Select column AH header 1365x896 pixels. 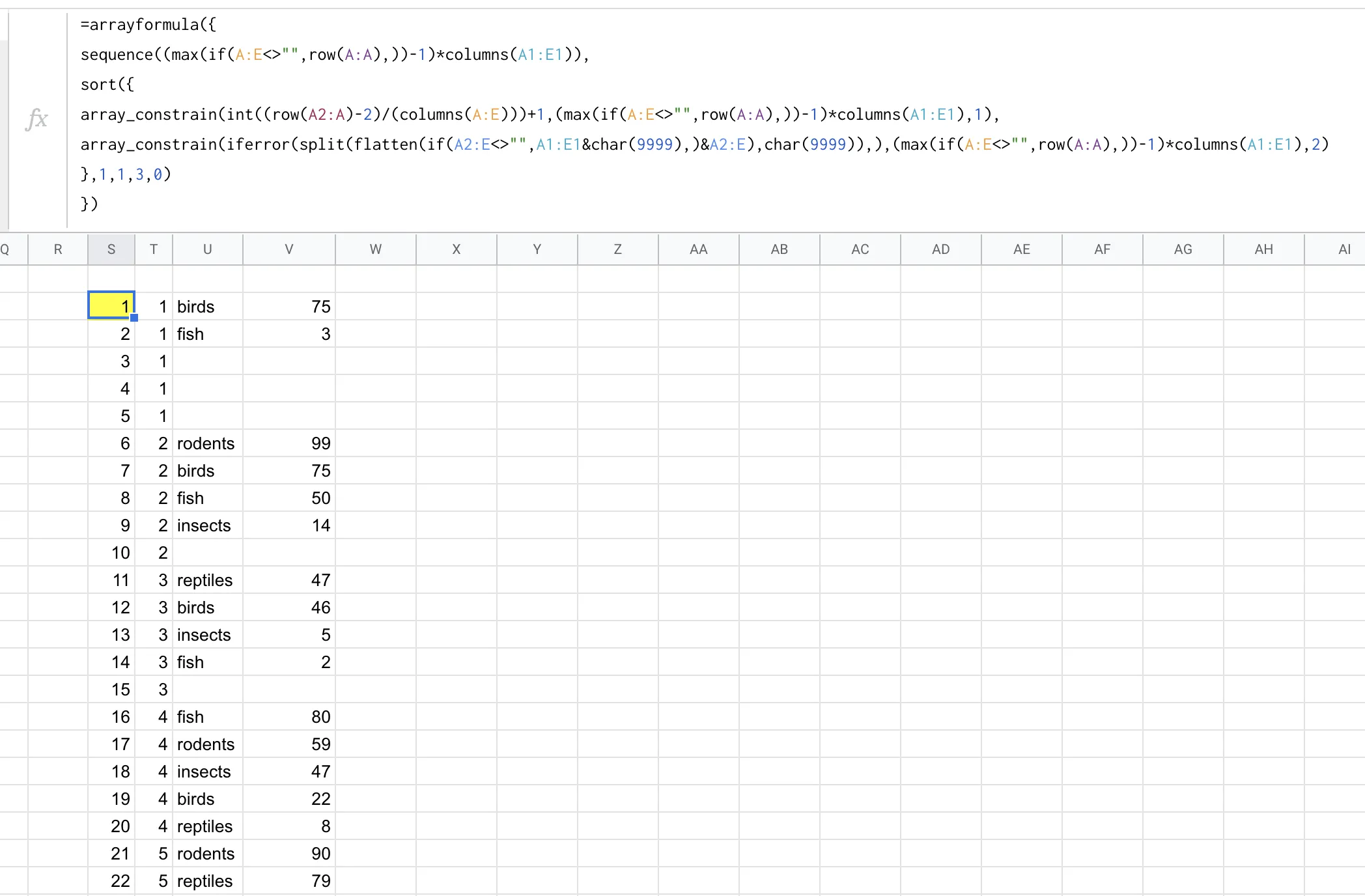1263,249
